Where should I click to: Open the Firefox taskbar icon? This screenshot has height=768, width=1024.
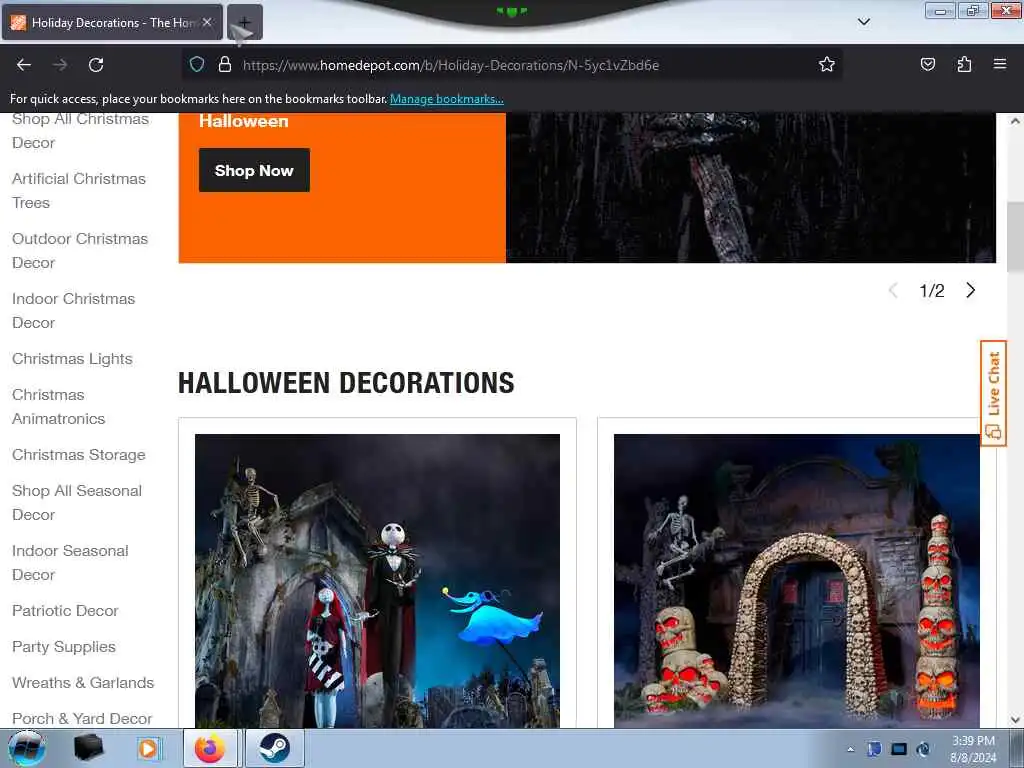[x=210, y=748]
